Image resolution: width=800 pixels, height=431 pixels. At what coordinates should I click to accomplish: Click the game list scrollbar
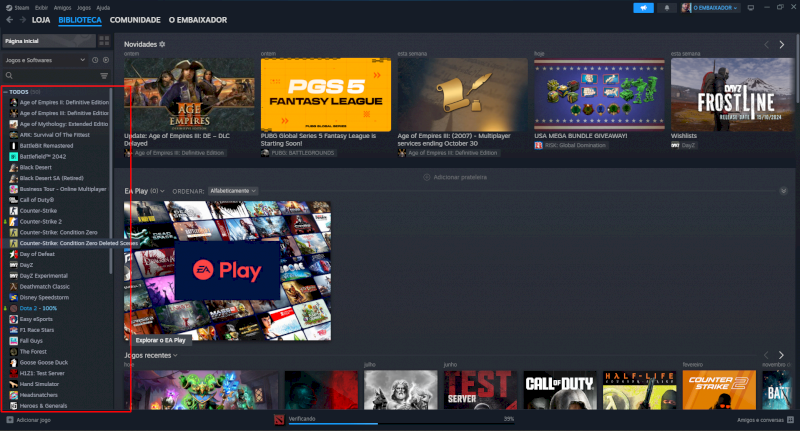(111, 181)
